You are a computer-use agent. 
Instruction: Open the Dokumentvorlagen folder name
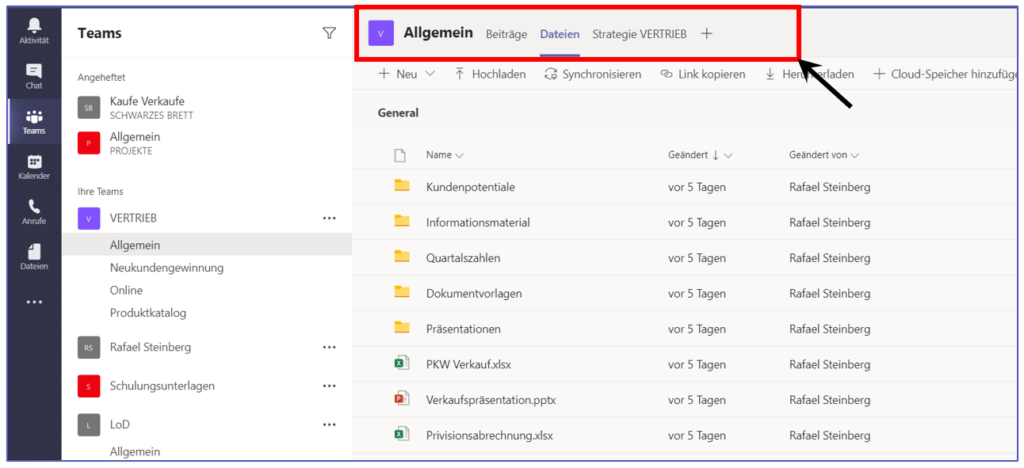(473, 294)
